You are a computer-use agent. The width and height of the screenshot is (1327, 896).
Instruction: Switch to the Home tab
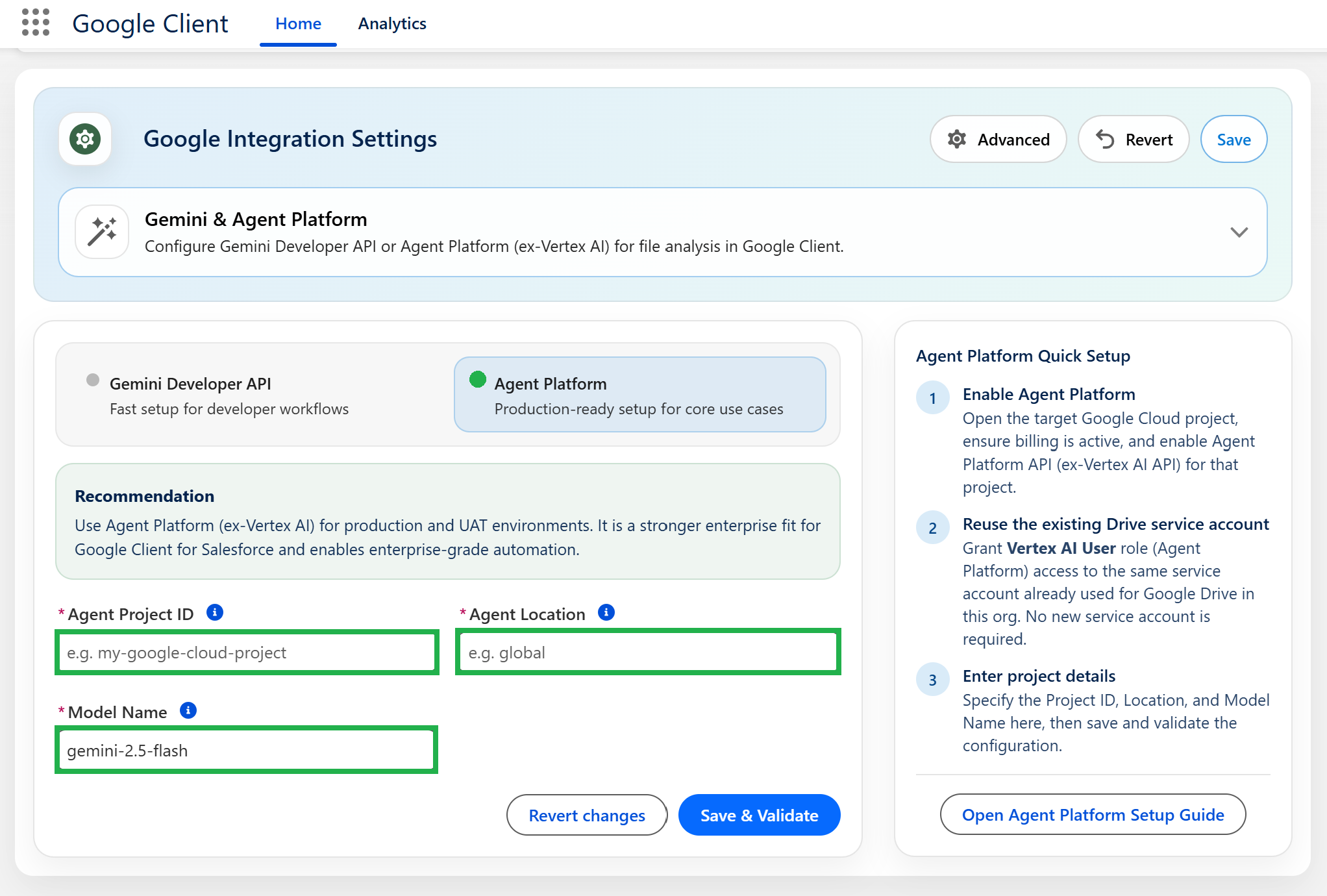click(x=298, y=24)
